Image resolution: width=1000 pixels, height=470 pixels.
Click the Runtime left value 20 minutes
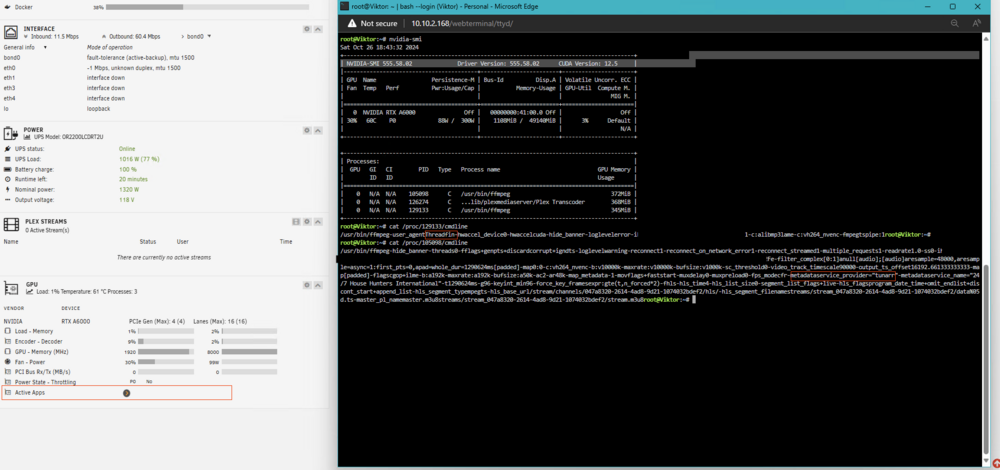click(133, 179)
